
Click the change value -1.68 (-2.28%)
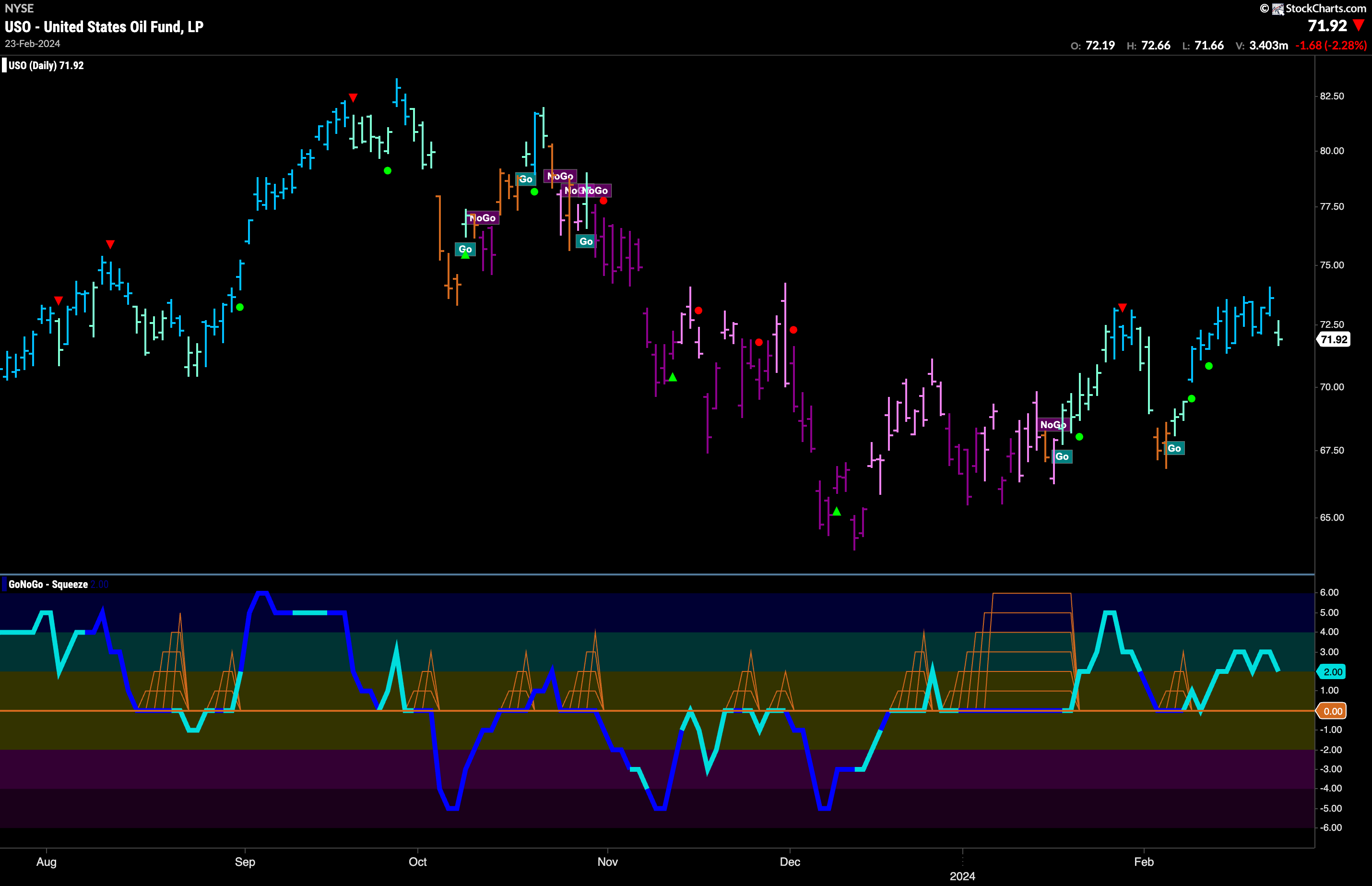point(1331,46)
